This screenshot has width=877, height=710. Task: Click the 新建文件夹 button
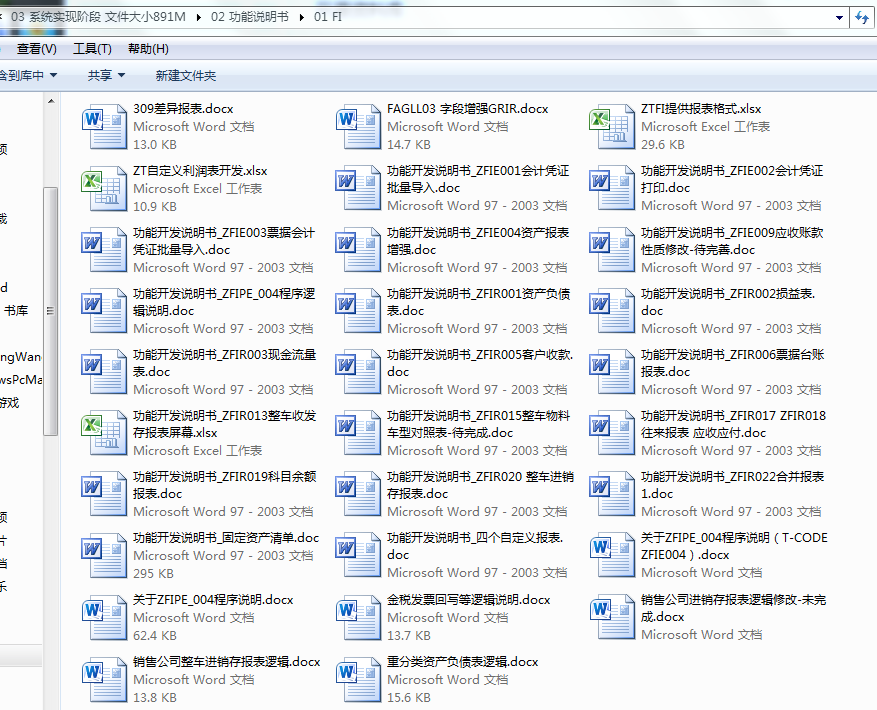click(x=185, y=75)
